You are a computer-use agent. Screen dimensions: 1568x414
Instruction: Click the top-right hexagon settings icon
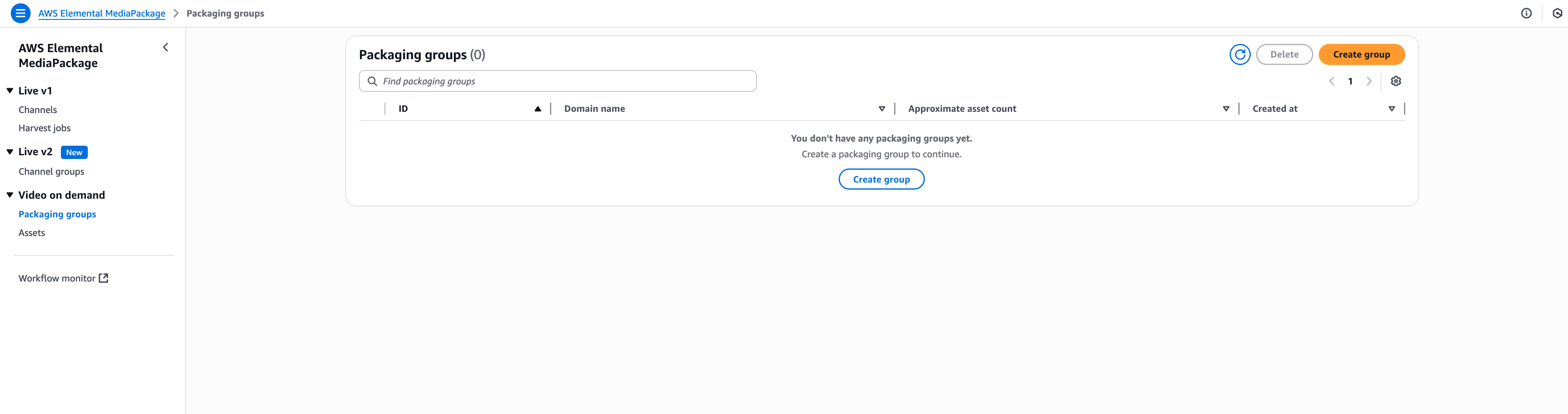[x=1557, y=13]
